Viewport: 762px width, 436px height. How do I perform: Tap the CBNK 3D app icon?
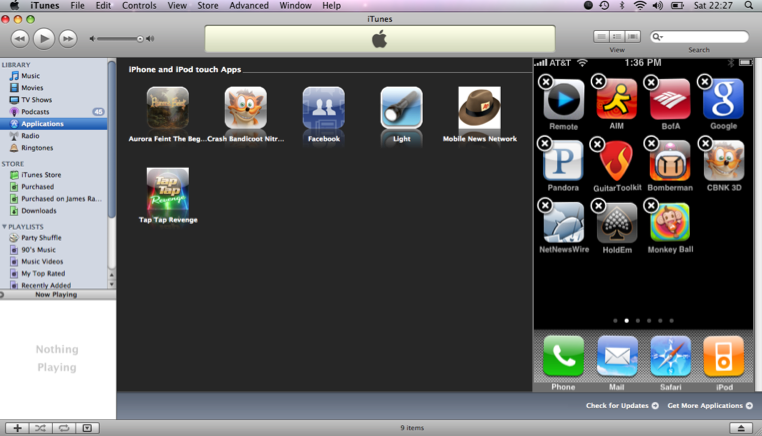tap(724, 161)
